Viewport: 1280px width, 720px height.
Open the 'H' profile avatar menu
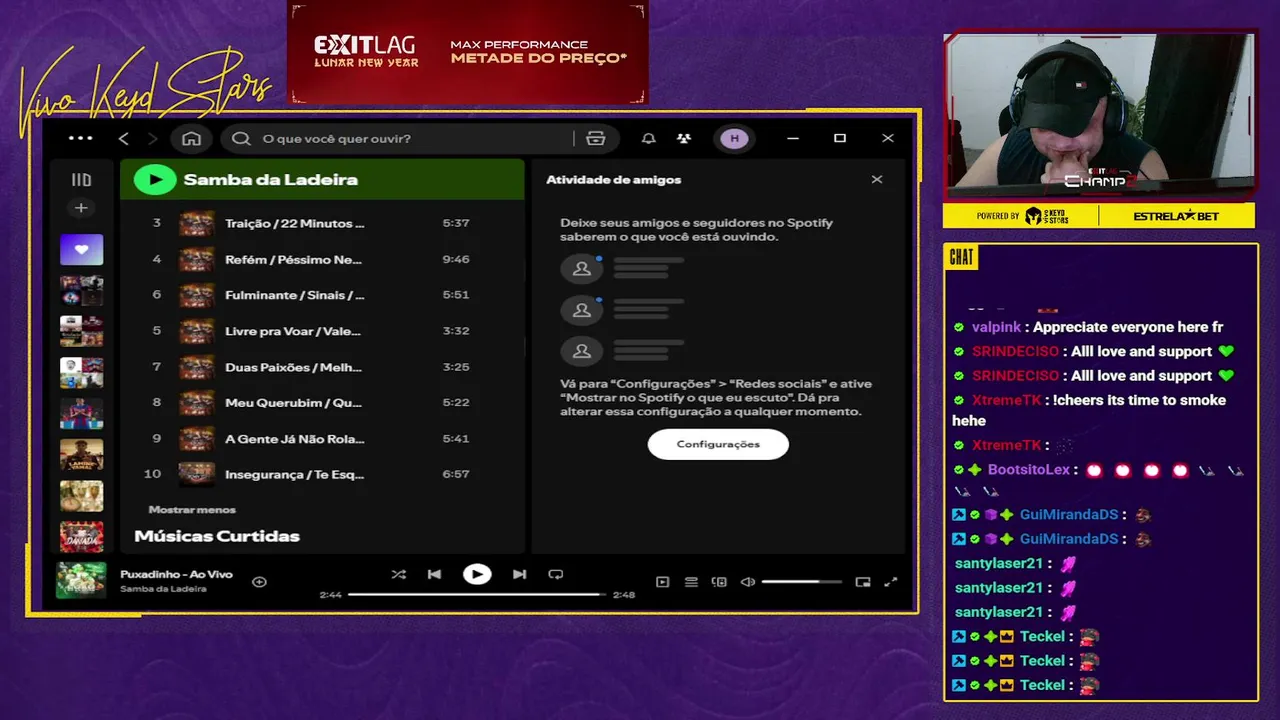[x=735, y=138]
